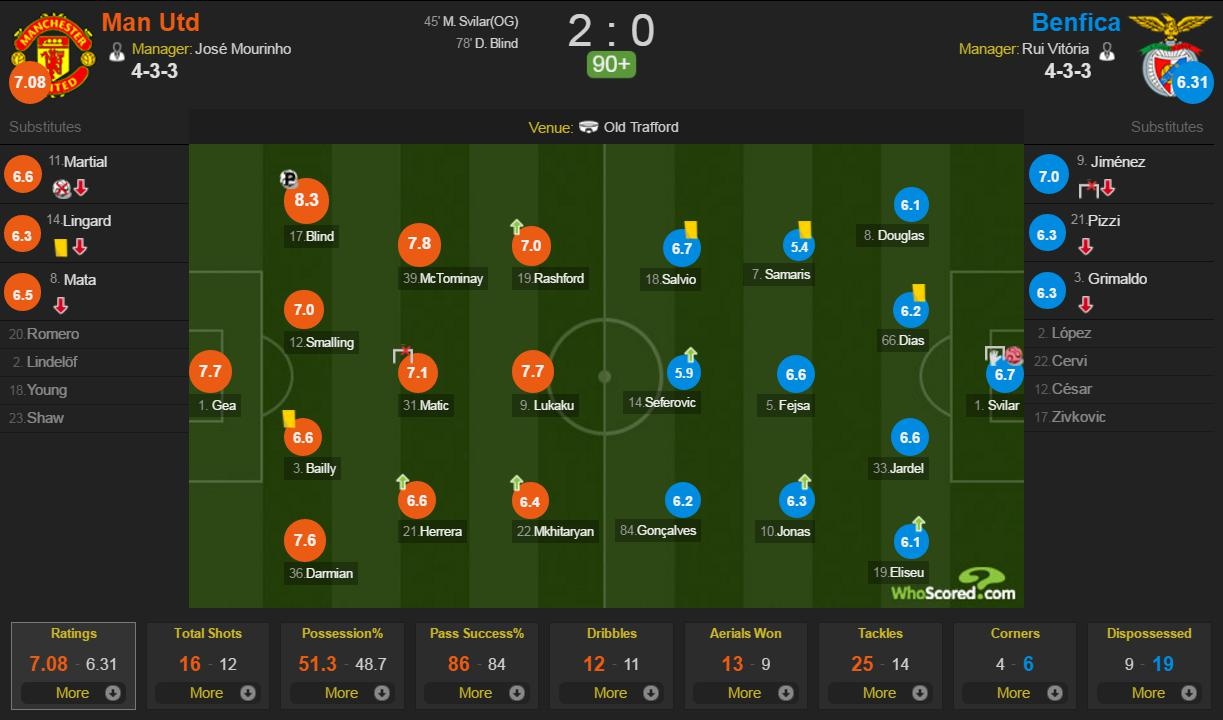This screenshot has width=1223, height=720.
Task: Click the man of the match icon near Blind
Action: point(288,180)
